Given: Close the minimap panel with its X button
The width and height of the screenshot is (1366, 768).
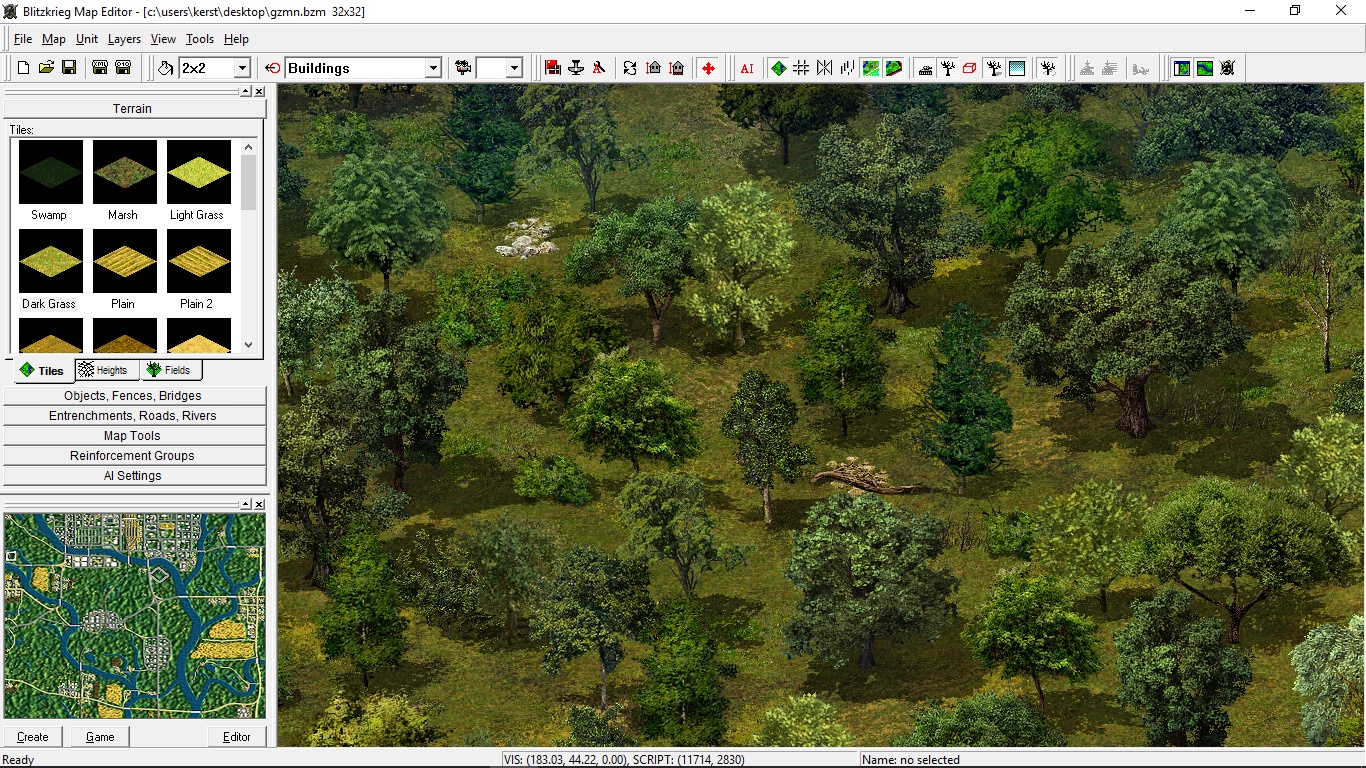Looking at the screenshot, I should pyautogui.click(x=259, y=503).
